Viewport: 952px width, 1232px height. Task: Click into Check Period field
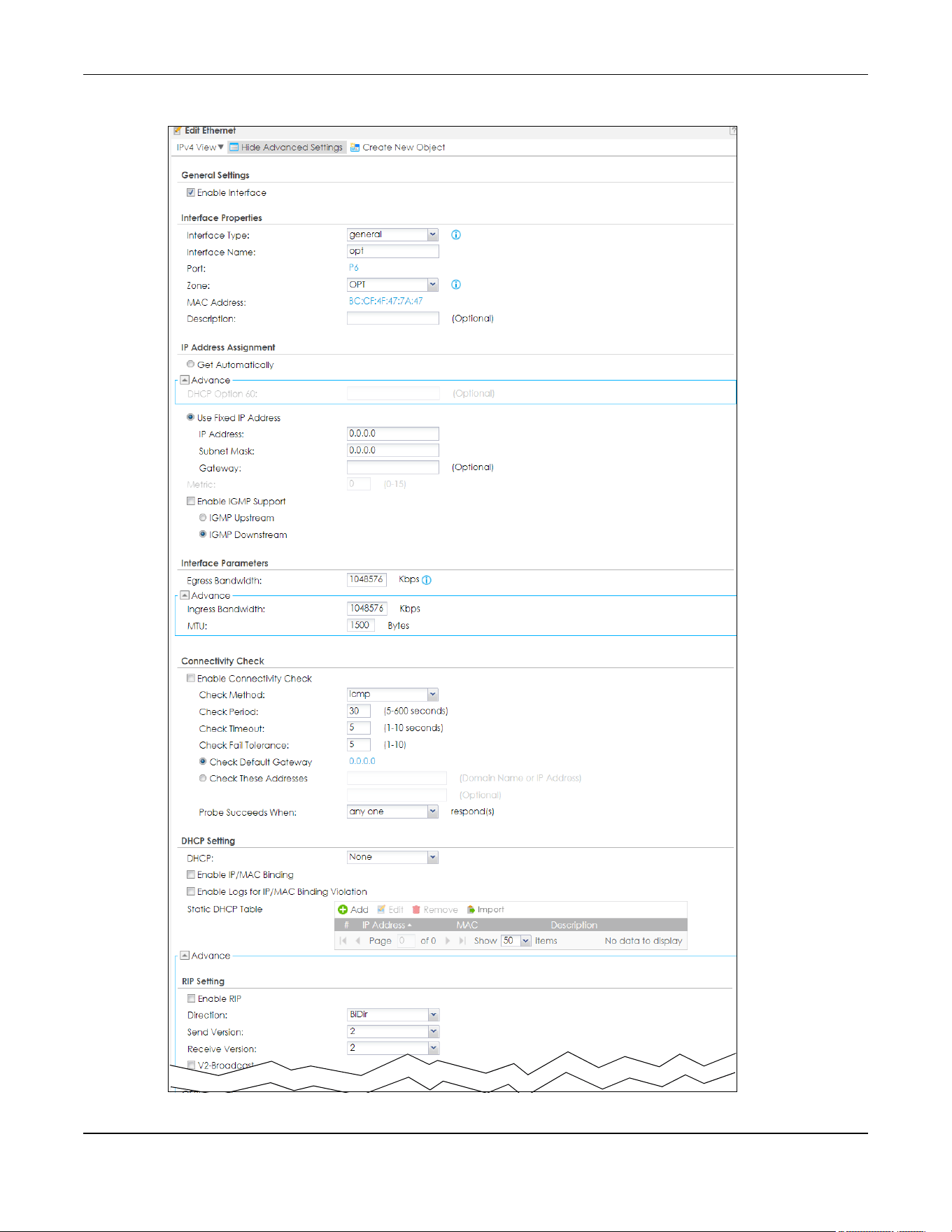359,711
